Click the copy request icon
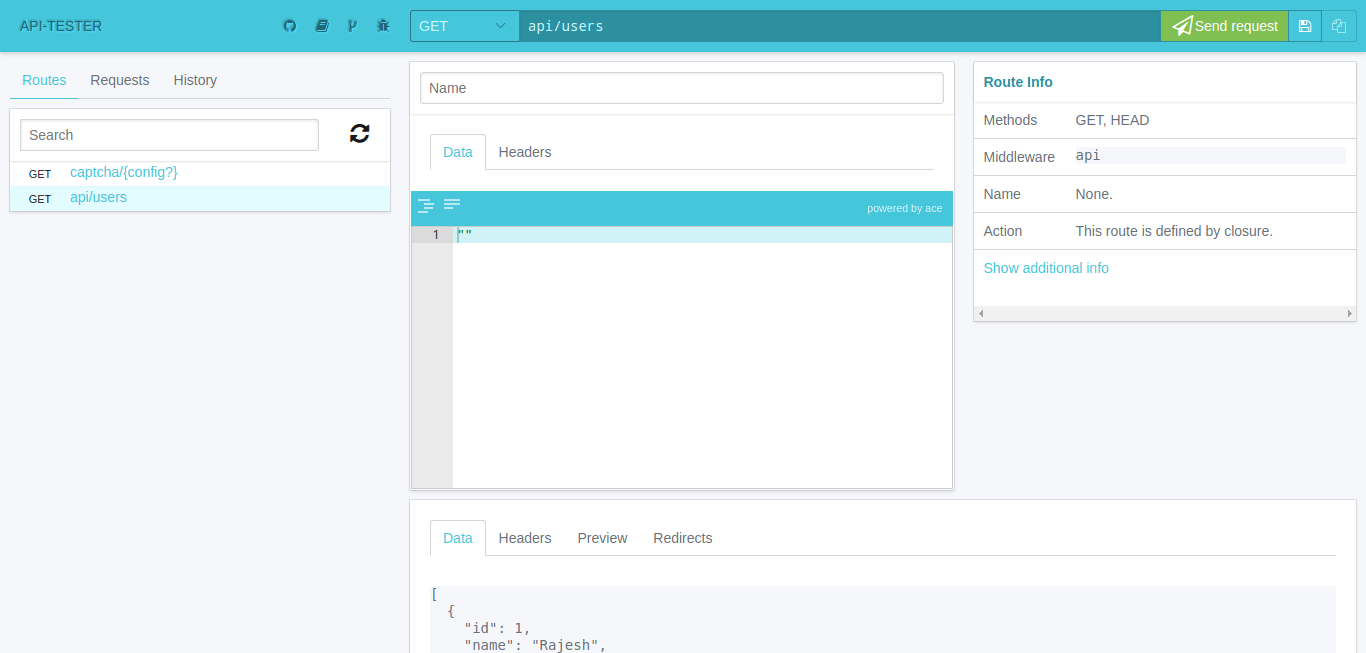 tap(1339, 26)
